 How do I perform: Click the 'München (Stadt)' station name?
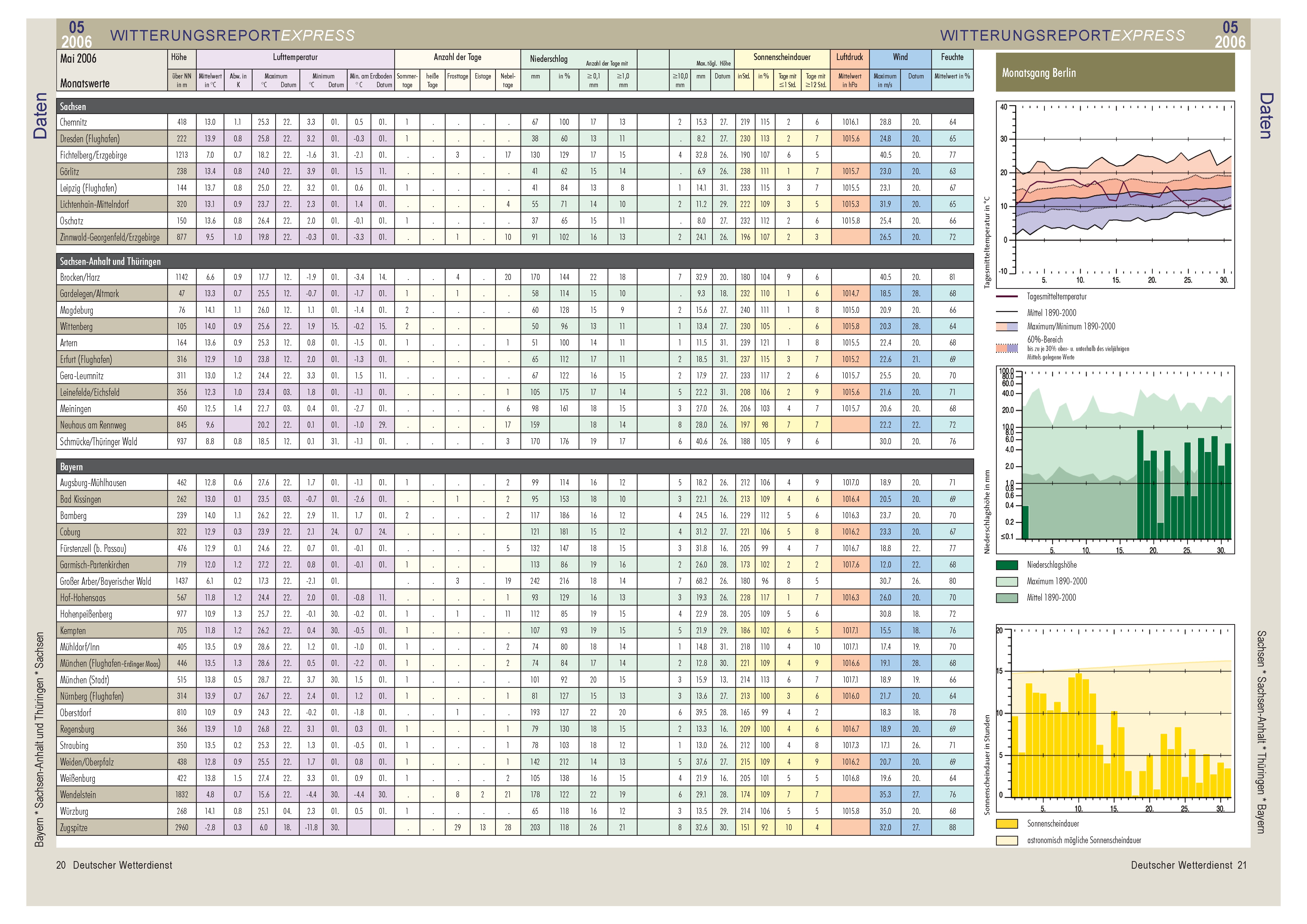[85, 680]
